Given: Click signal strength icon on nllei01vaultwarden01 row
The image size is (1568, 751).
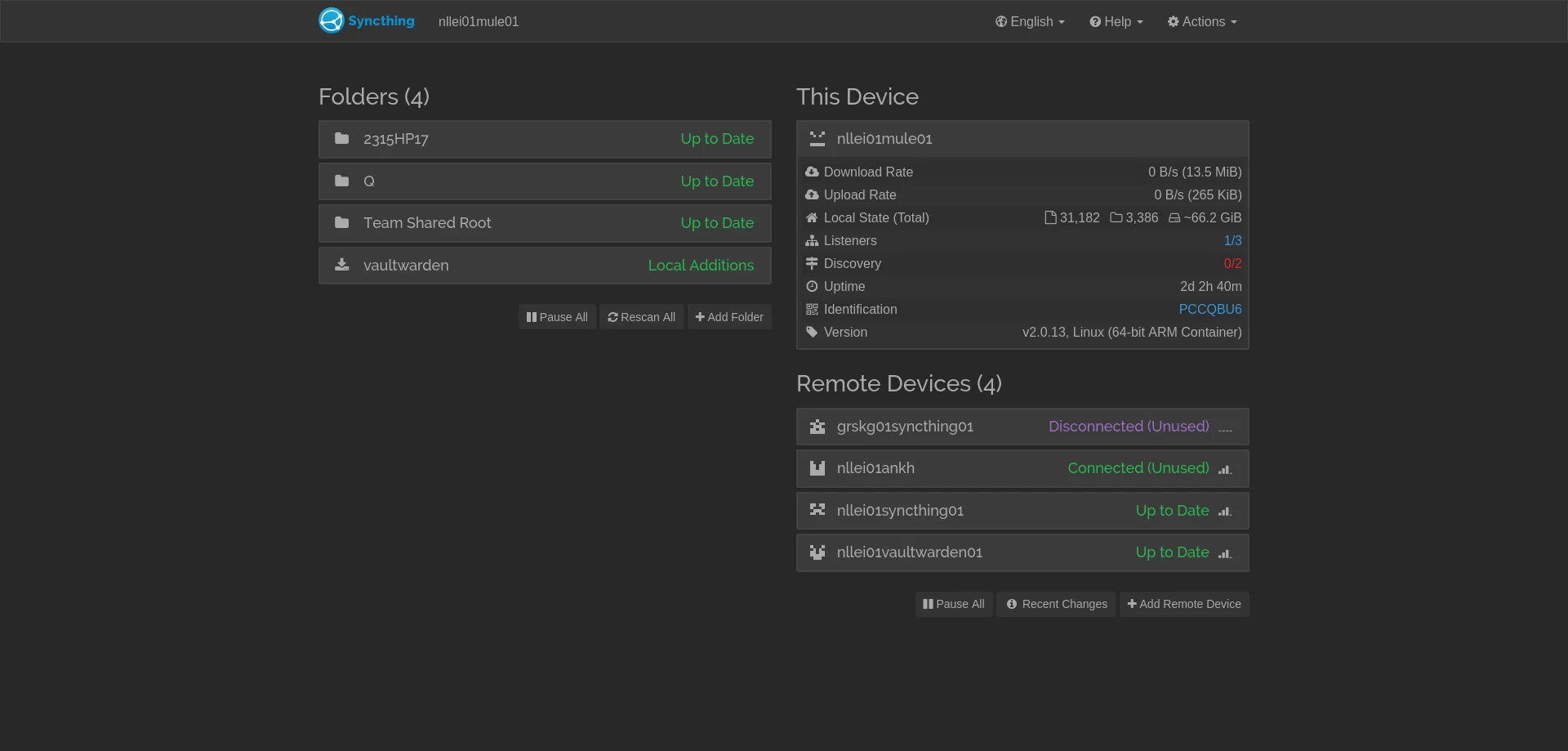Looking at the screenshot, I should pos(1225,553).
